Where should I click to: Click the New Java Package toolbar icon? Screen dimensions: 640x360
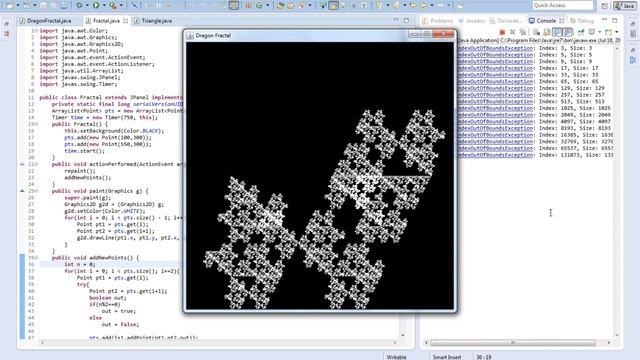click(248, 5)
